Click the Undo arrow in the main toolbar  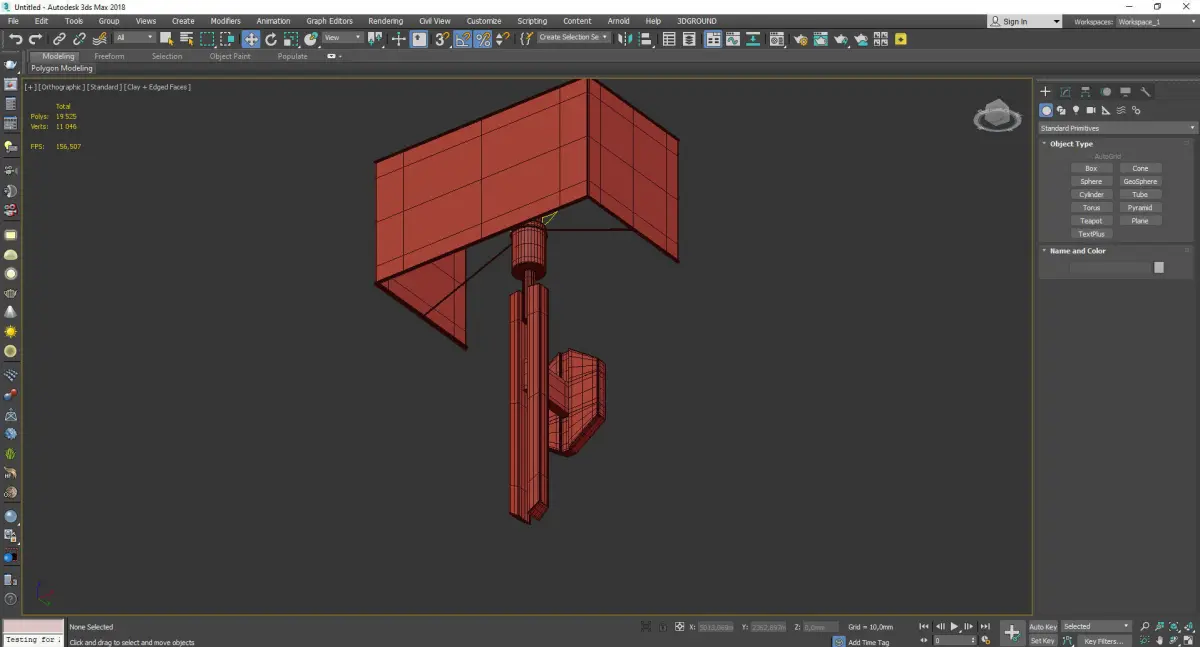click(x=15, y=39)
